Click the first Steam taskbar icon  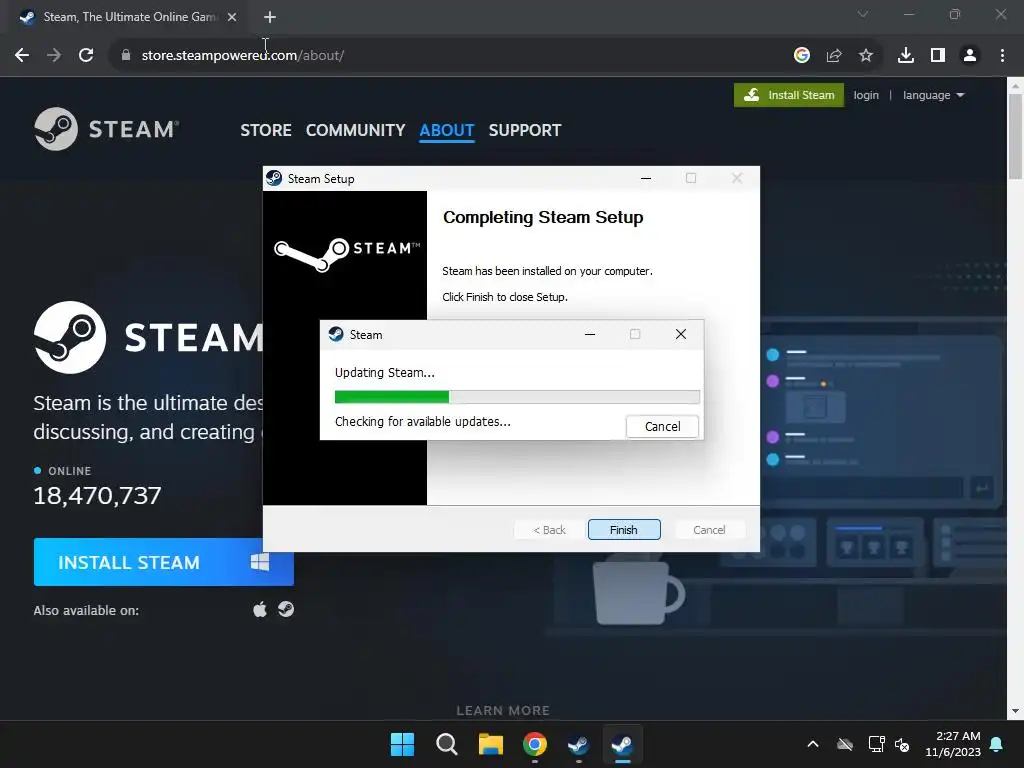[579, 744]
